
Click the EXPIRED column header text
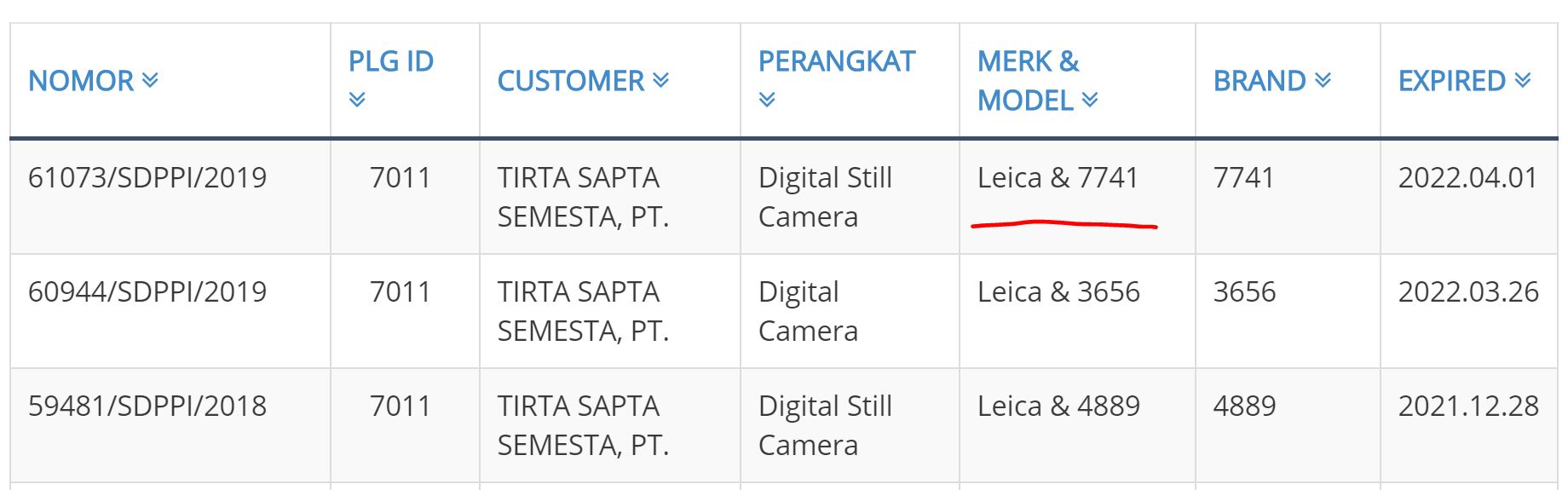1452,81
